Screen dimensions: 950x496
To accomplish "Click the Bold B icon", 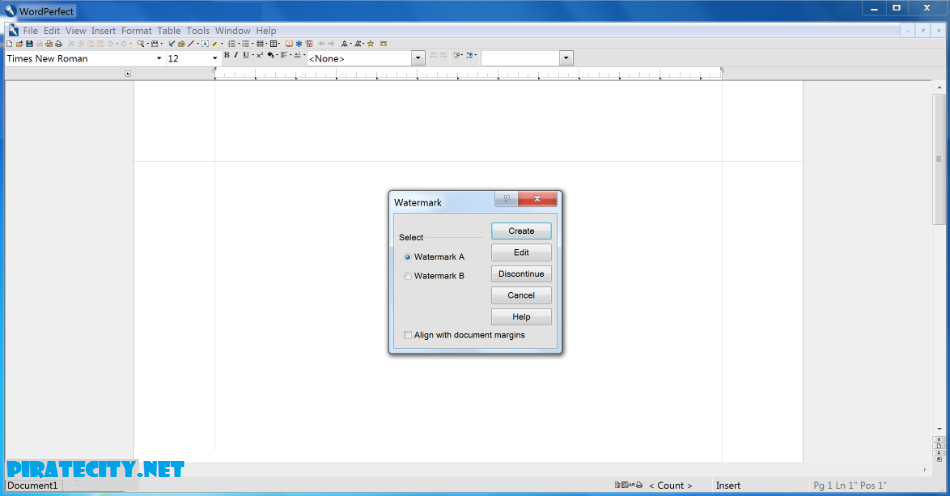I will [x=227, y=55].
